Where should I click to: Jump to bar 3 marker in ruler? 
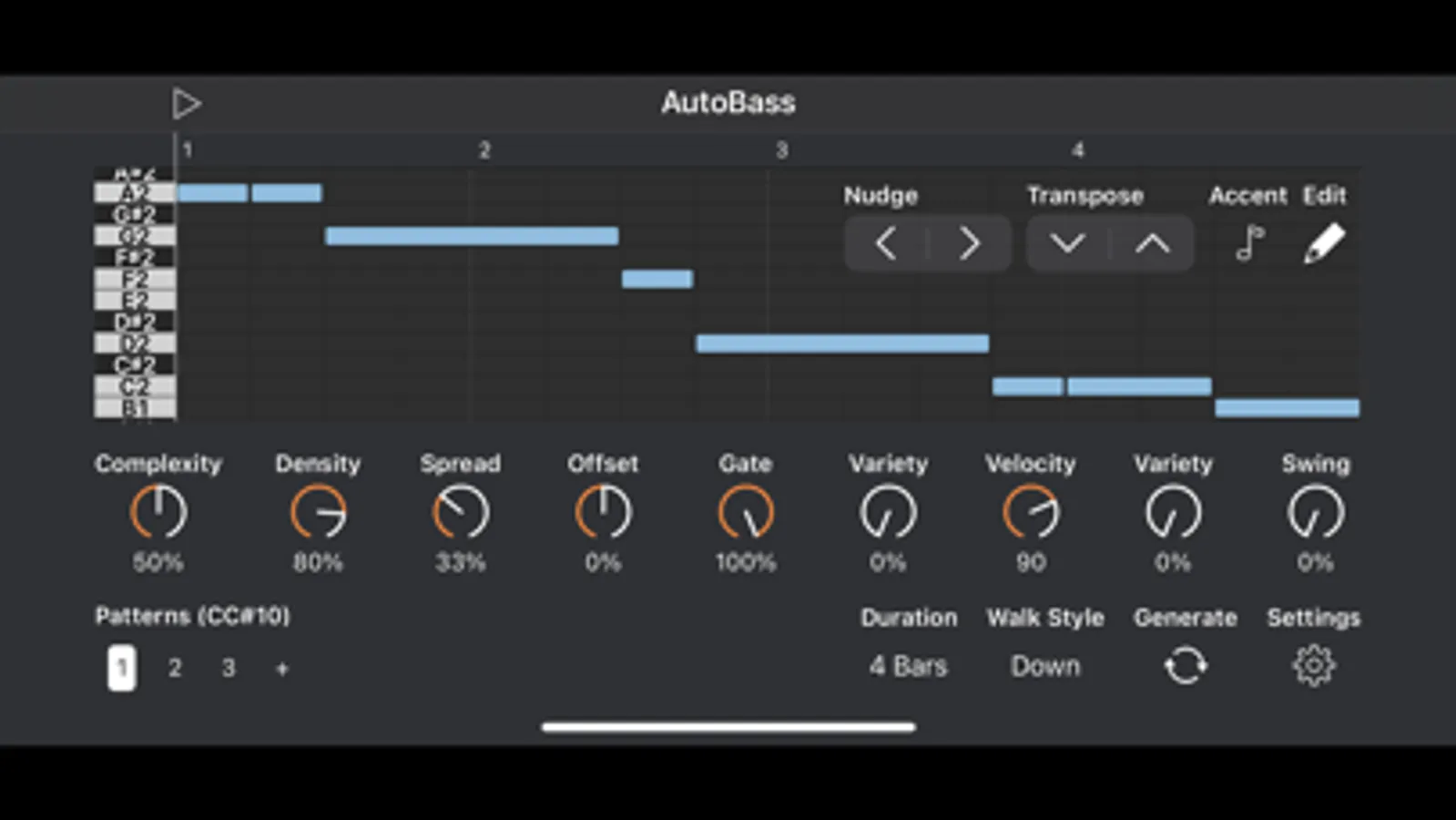pyautogui.click(x=781, y=150)
